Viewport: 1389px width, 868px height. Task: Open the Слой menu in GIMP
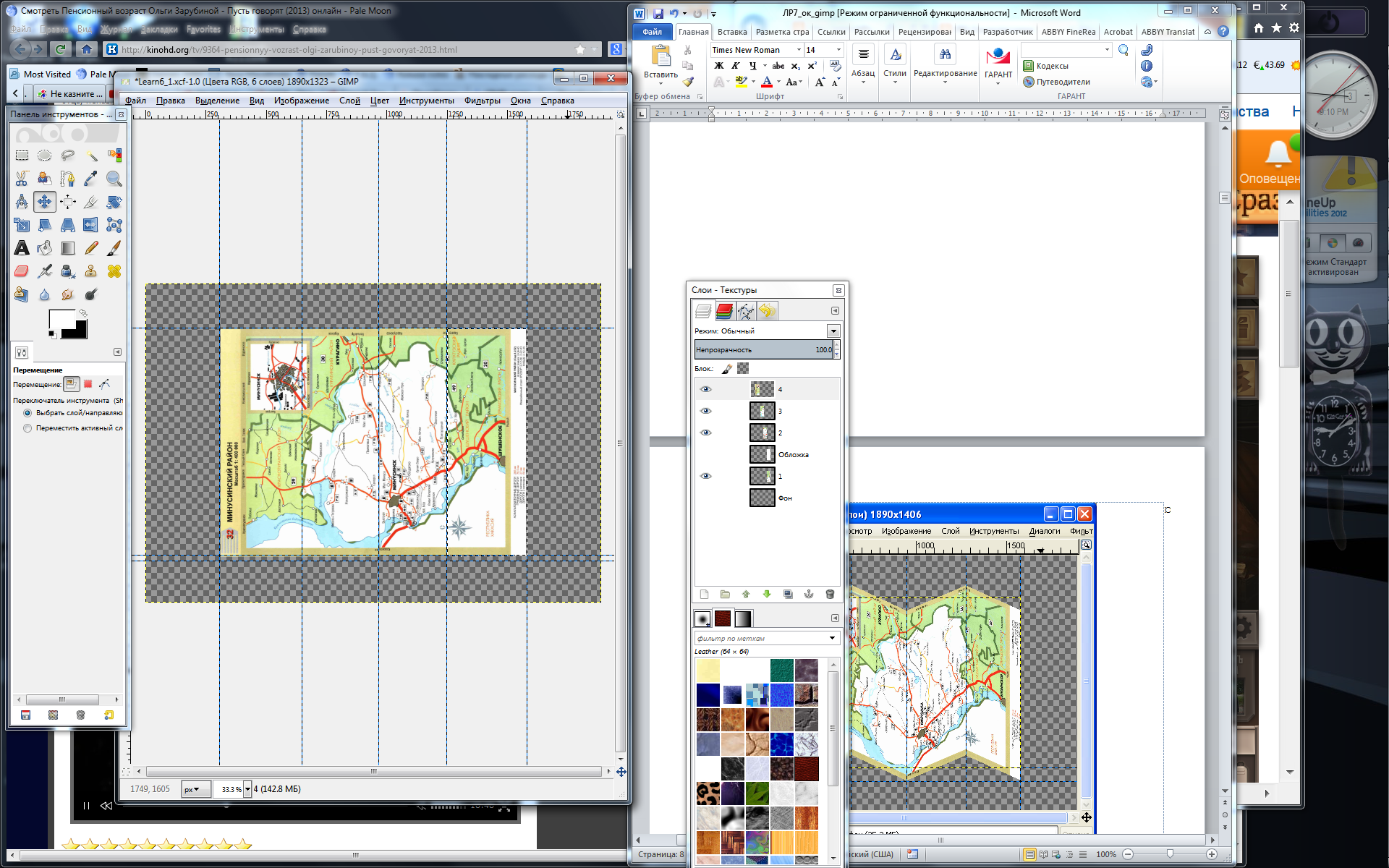coord(349,101)
